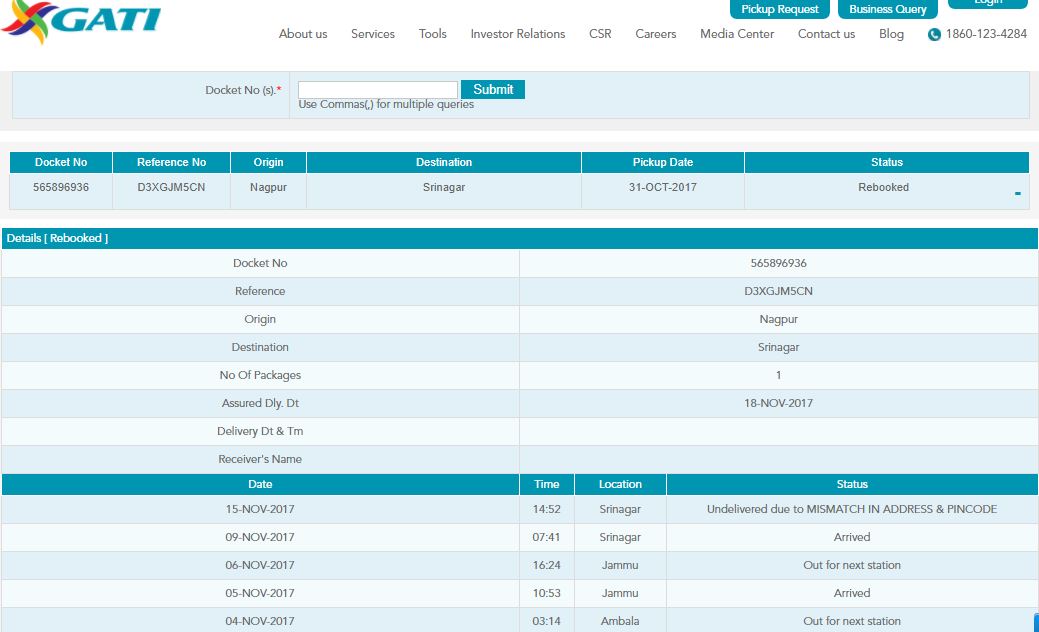1039x632 pixels.
Task: Click the GATI logo
Action: point(80,22)
